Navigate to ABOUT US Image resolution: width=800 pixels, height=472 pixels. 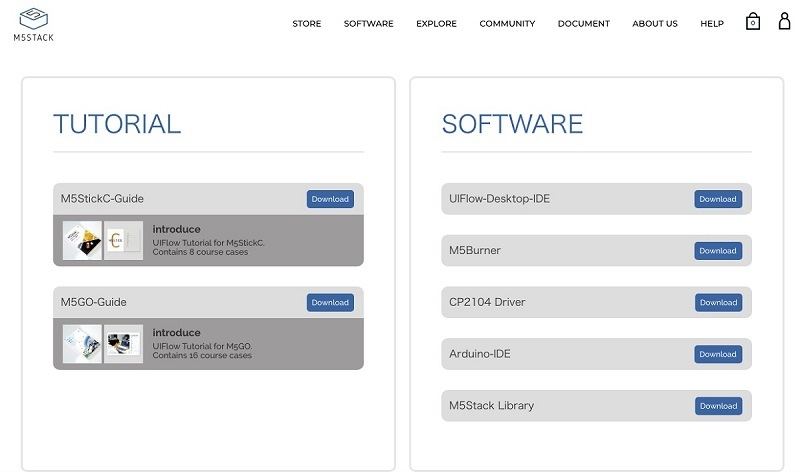click(654, 24)
